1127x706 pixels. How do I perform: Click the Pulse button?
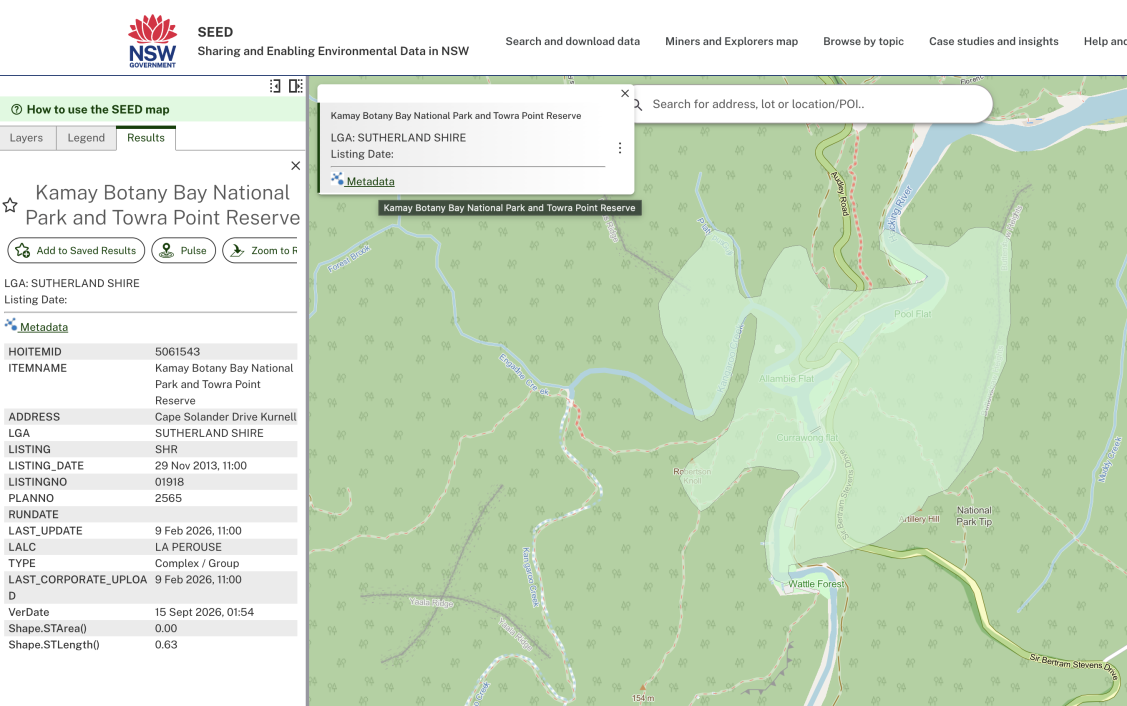coord(183,250)
